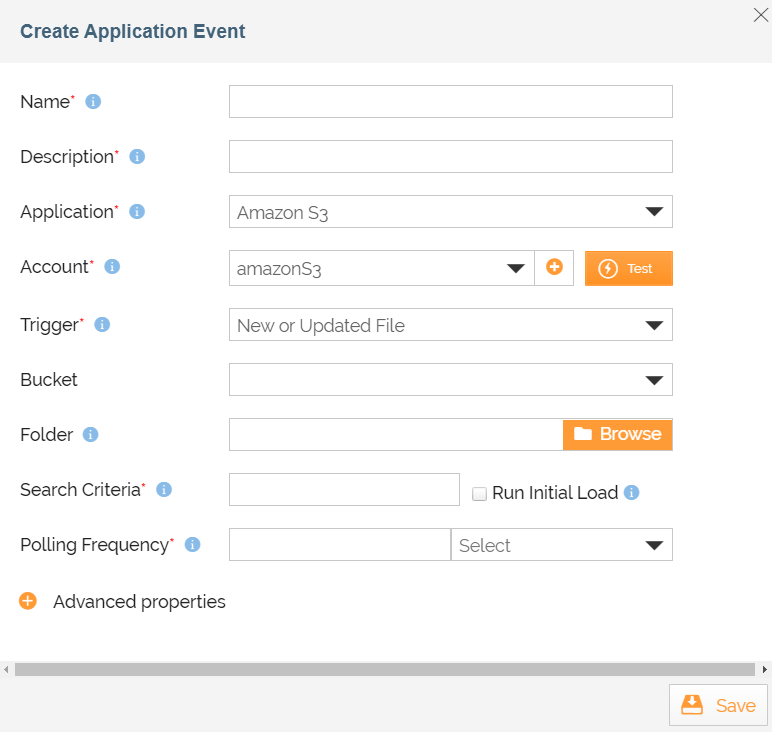Click the info icon beside Description
772x732 pixels.
pyautogui.click(x=138, y=157)
